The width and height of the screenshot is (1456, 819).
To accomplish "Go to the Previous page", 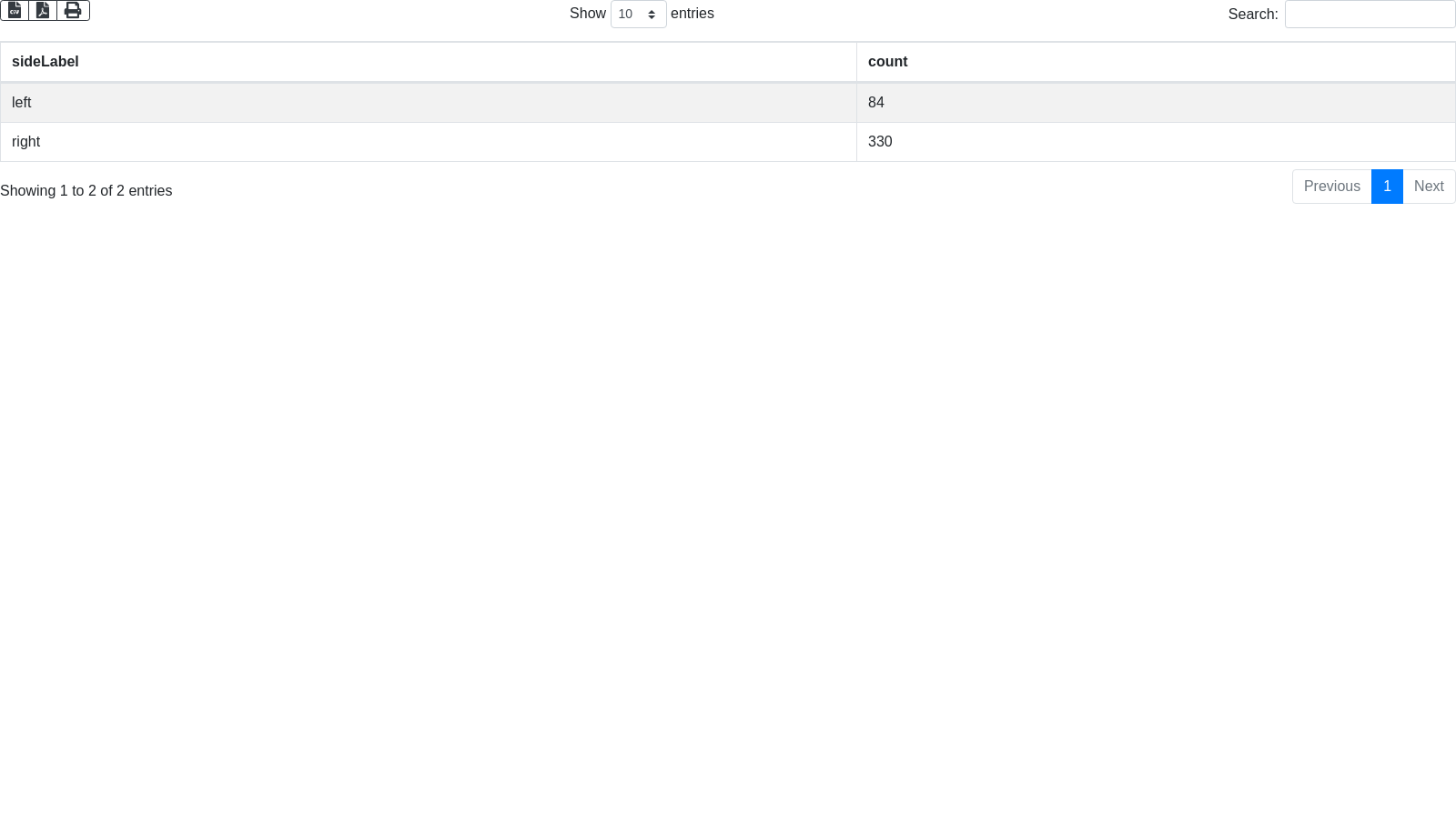I will click(1331, 187).
